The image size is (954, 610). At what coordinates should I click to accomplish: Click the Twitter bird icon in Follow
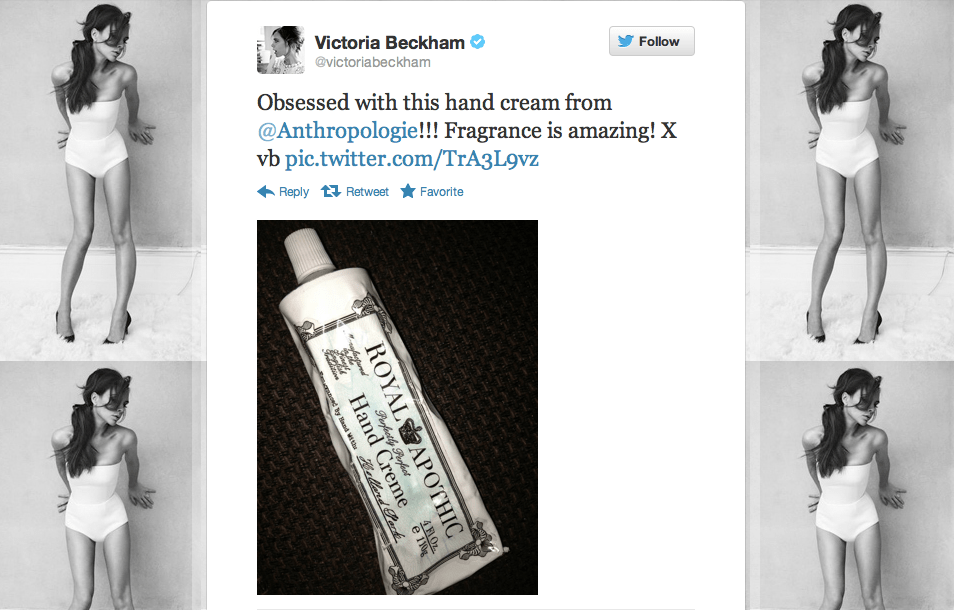(625, 41)
